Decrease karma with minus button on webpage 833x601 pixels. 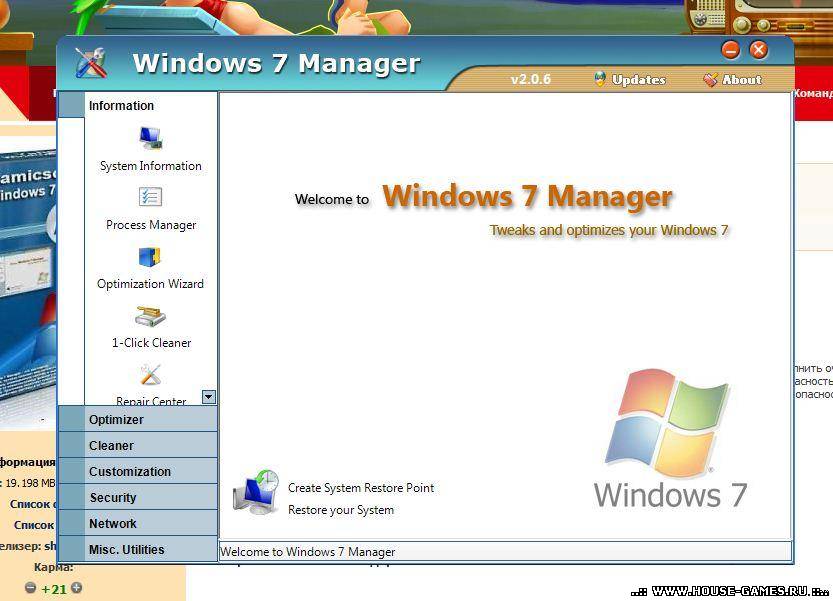[30, 588]
